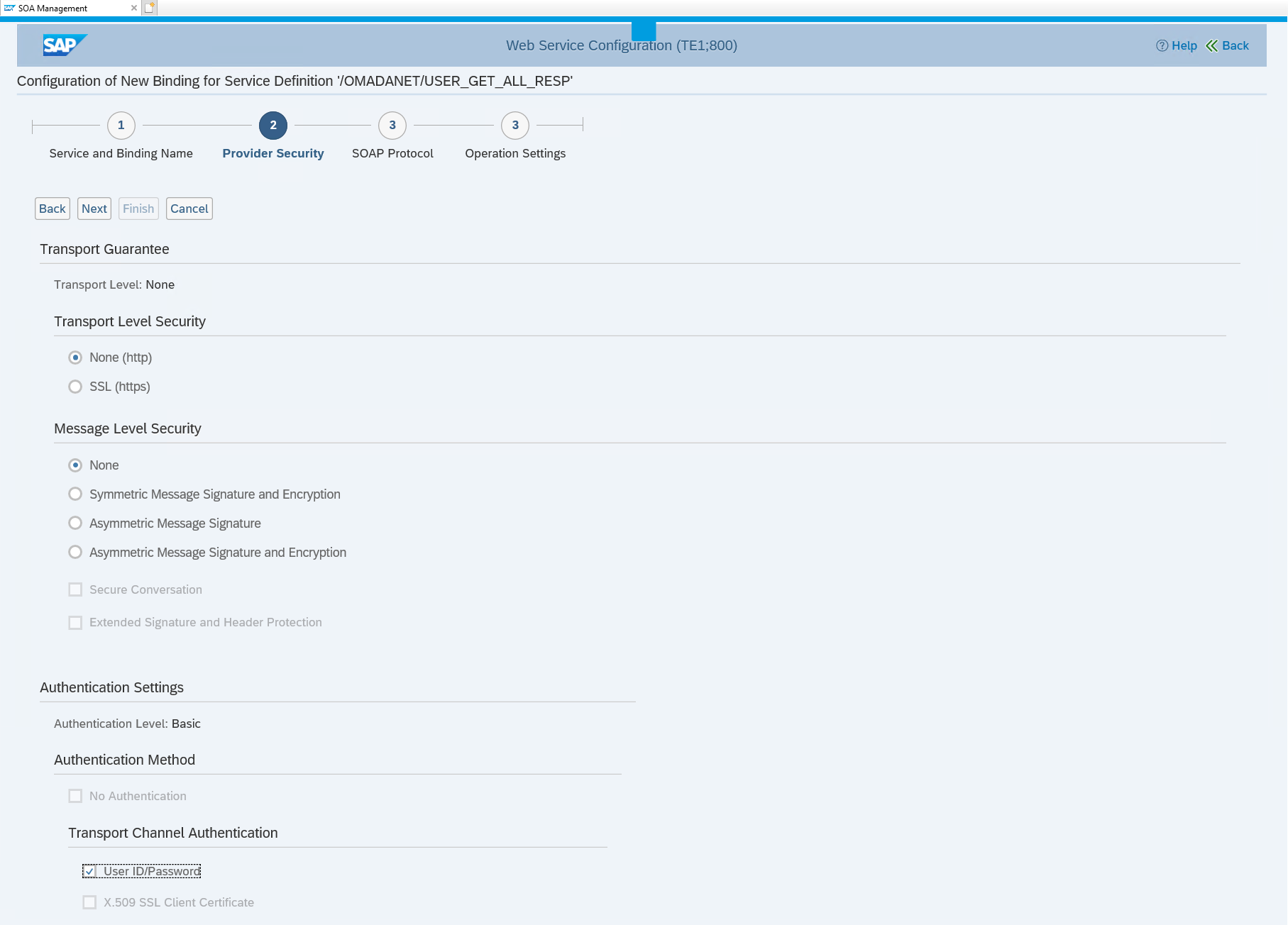Image resolution: width=1288 pixels, height=925 pixels.
Task: Select None for message level security
Action: click(75, 465)
